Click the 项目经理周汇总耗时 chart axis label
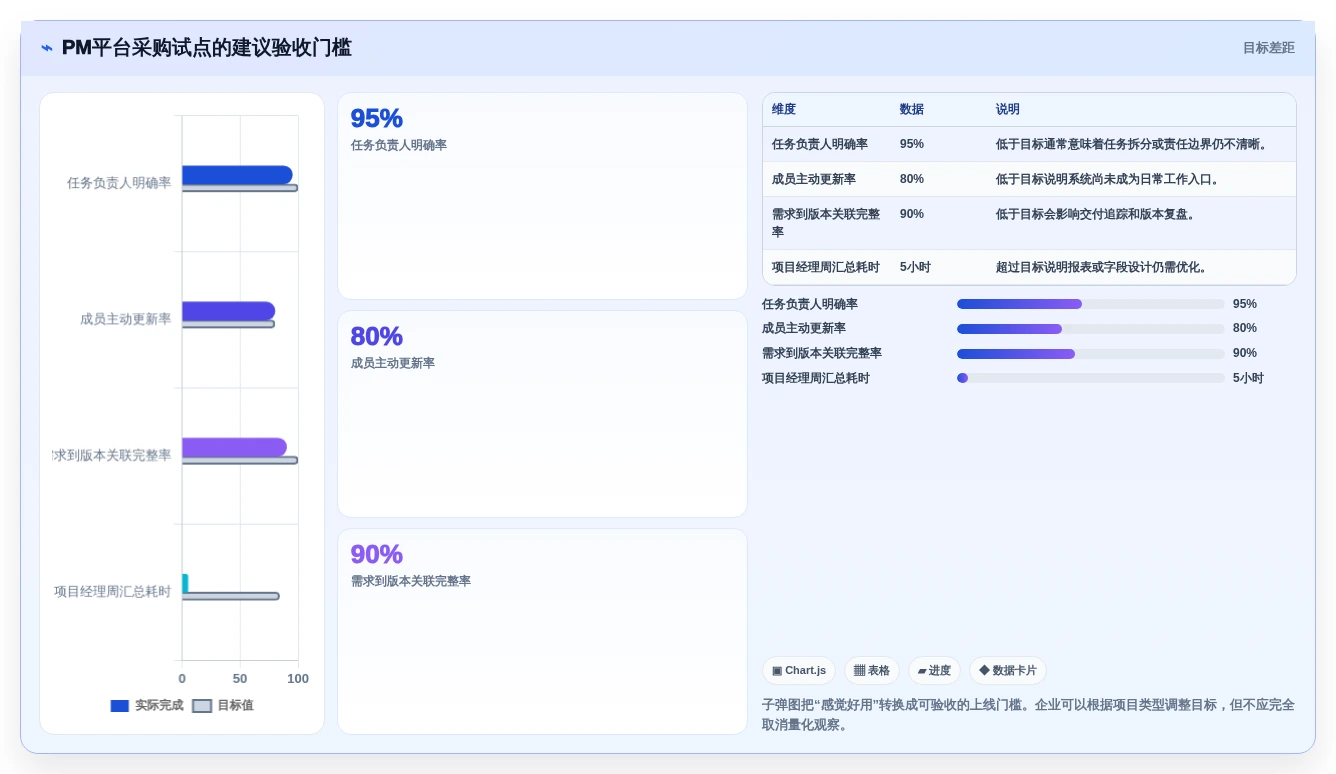The image size is (1336, 774). point(113,591)
